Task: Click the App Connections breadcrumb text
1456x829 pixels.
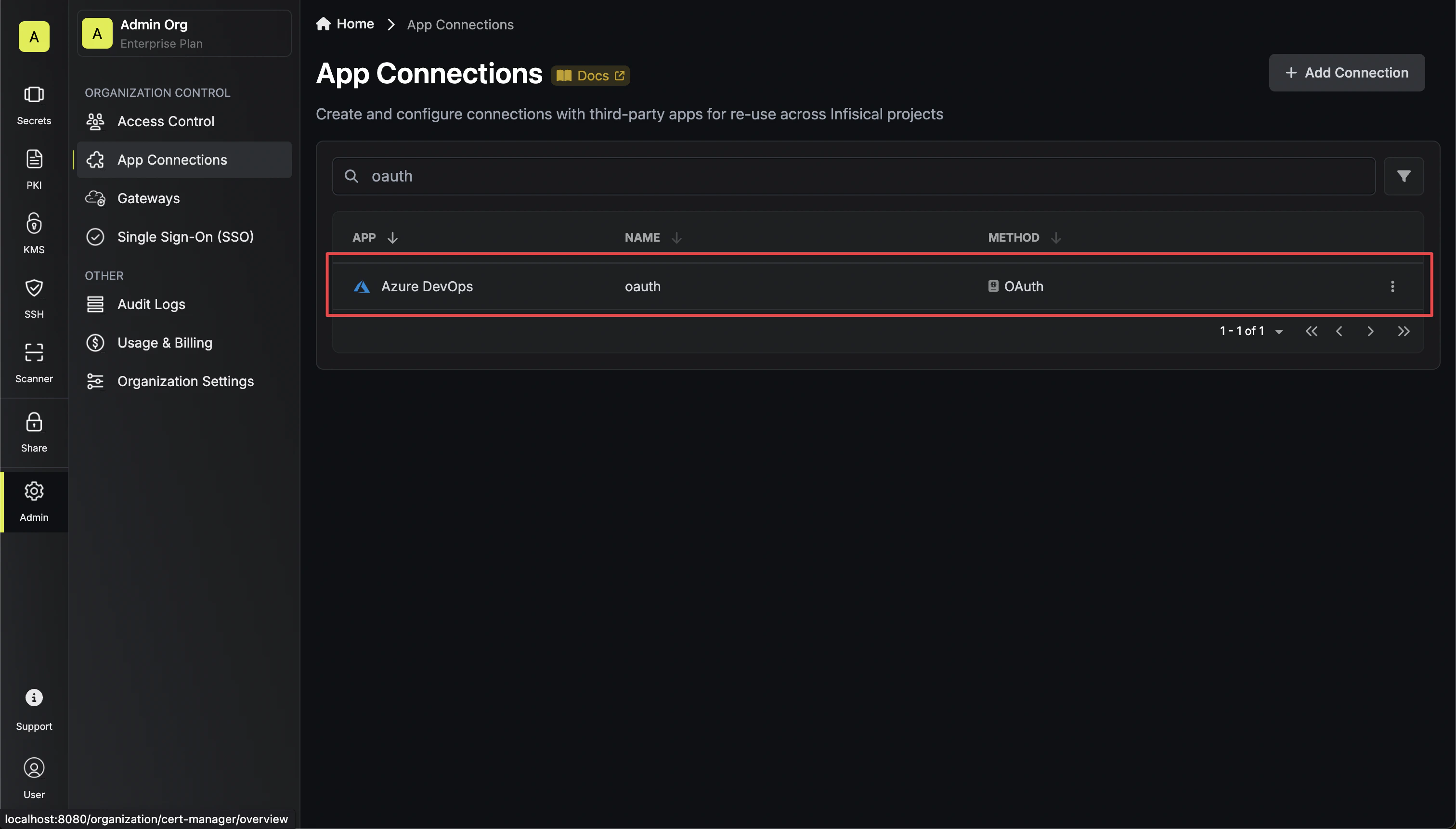Action: pos(460,25)
